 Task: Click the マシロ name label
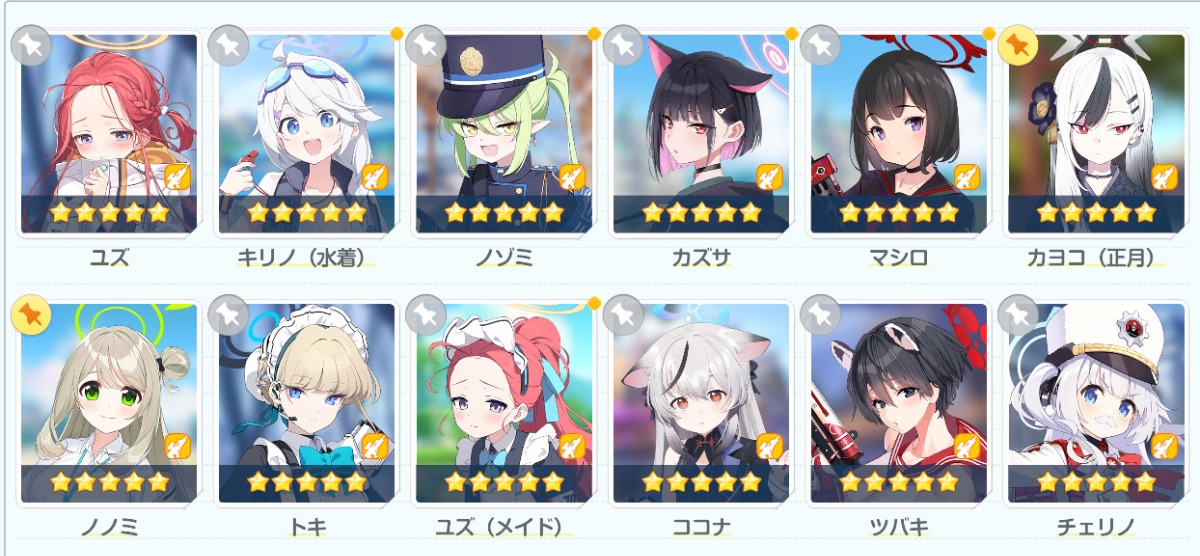[898, 258]
